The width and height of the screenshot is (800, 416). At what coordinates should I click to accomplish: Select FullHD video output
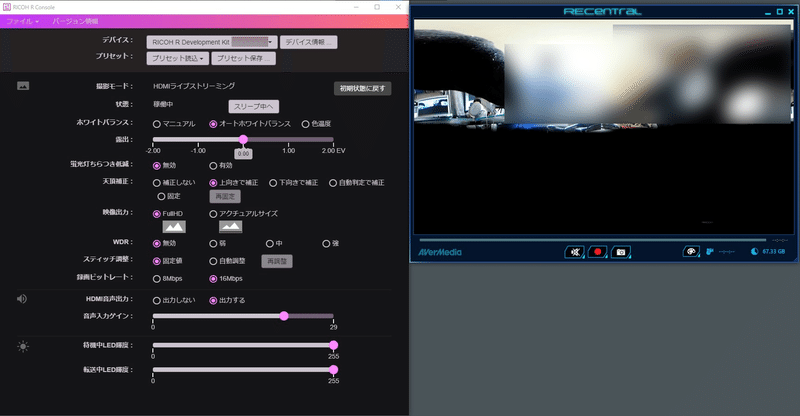point(157,214)
